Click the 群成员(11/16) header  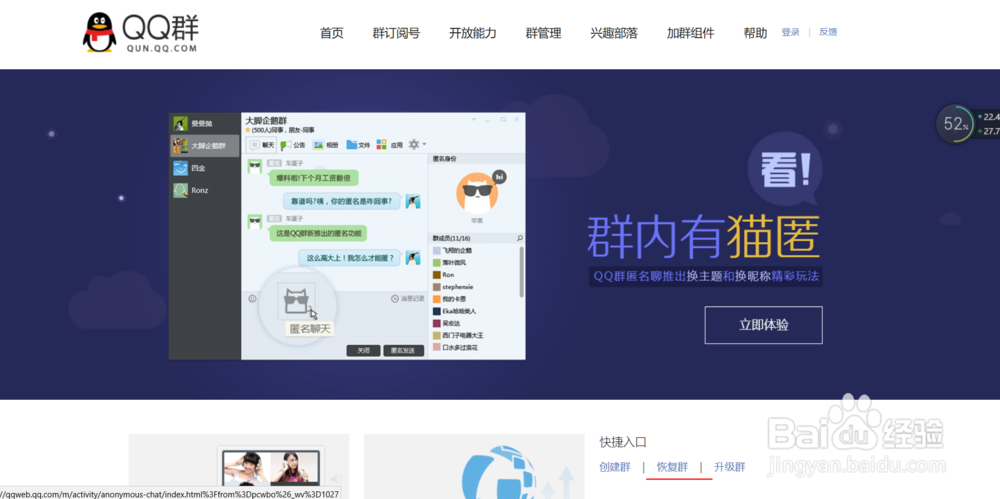(452, 238)
